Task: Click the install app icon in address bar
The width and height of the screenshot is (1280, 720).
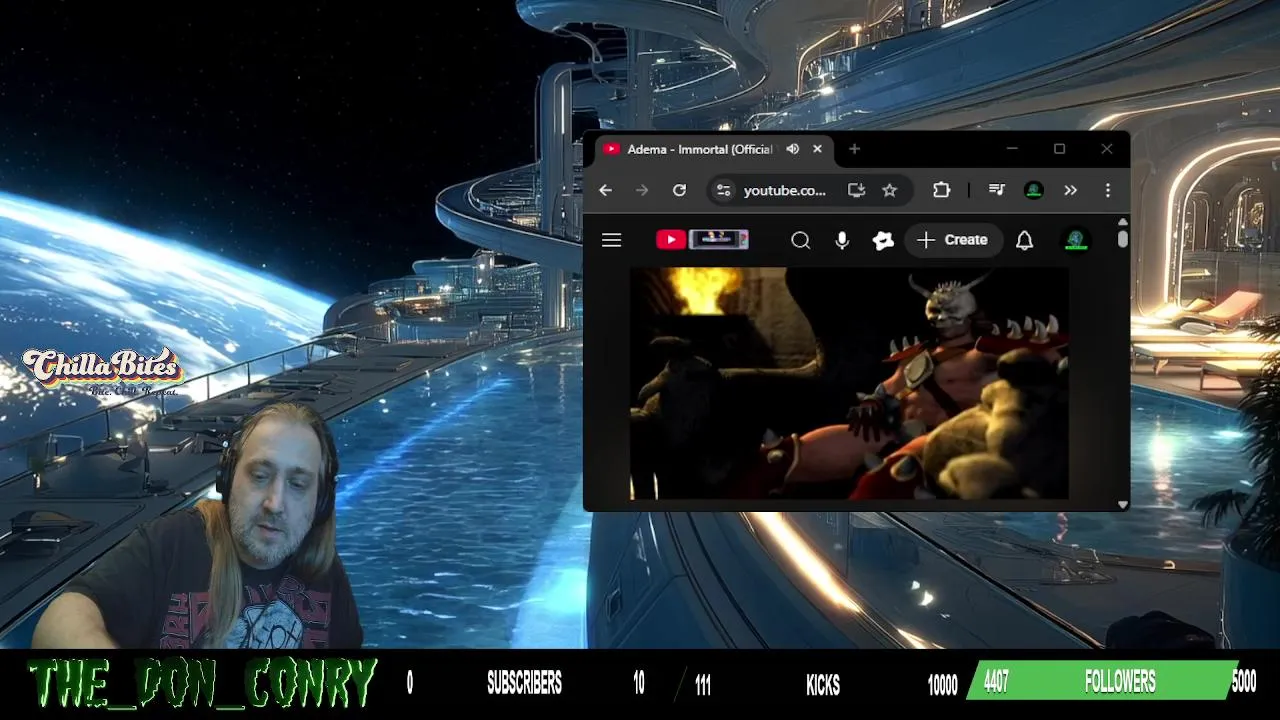Action: 856,190
